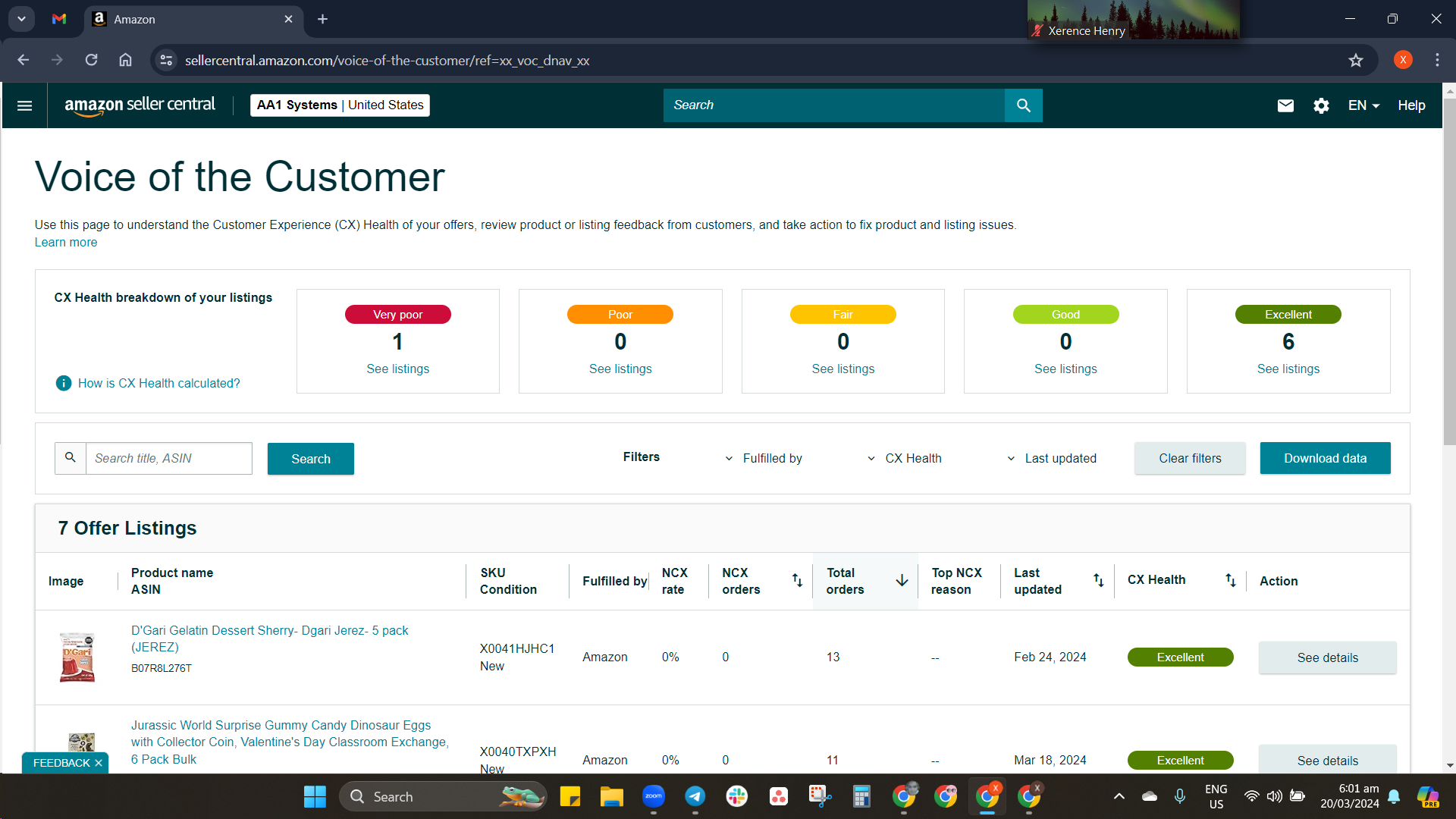
Task: Open the volume control in system tray
Action: point(1275,796)
